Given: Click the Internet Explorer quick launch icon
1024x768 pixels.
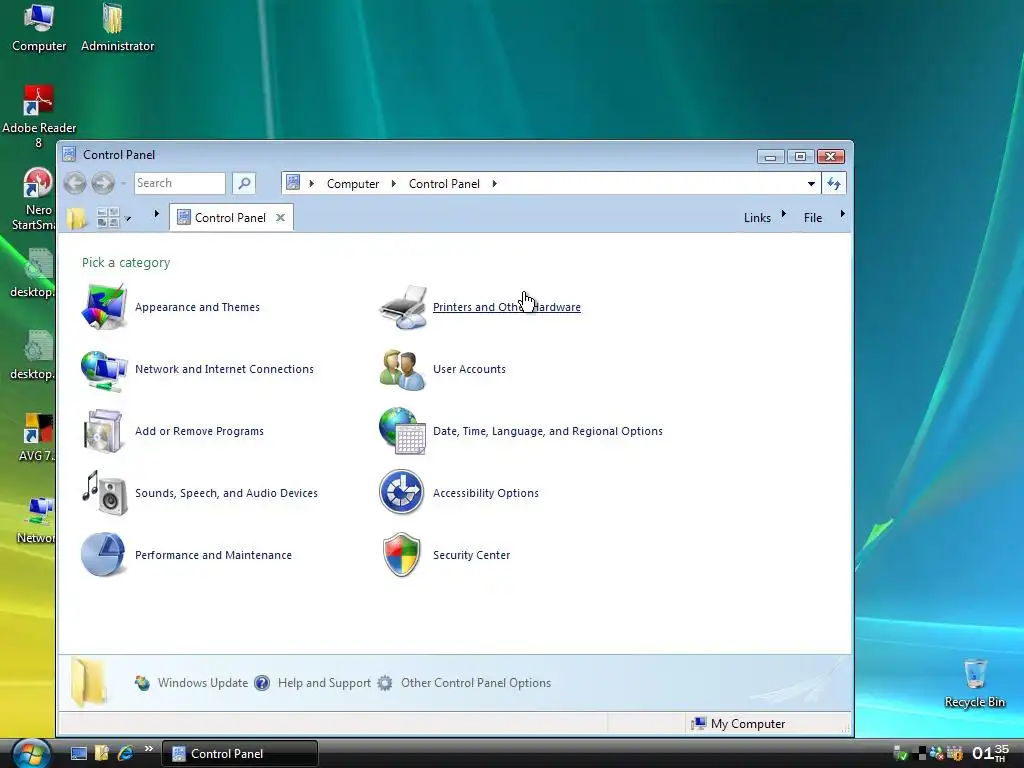Looking at the screenshot, I should (125, 753).
